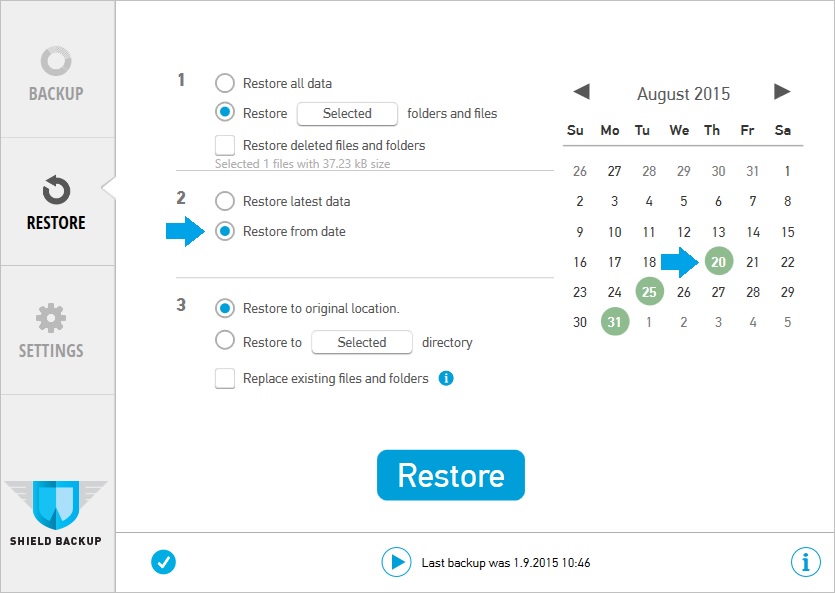The image size is (835, 593).
Task: Pick August 31 backup date
Action: (615, 322)
